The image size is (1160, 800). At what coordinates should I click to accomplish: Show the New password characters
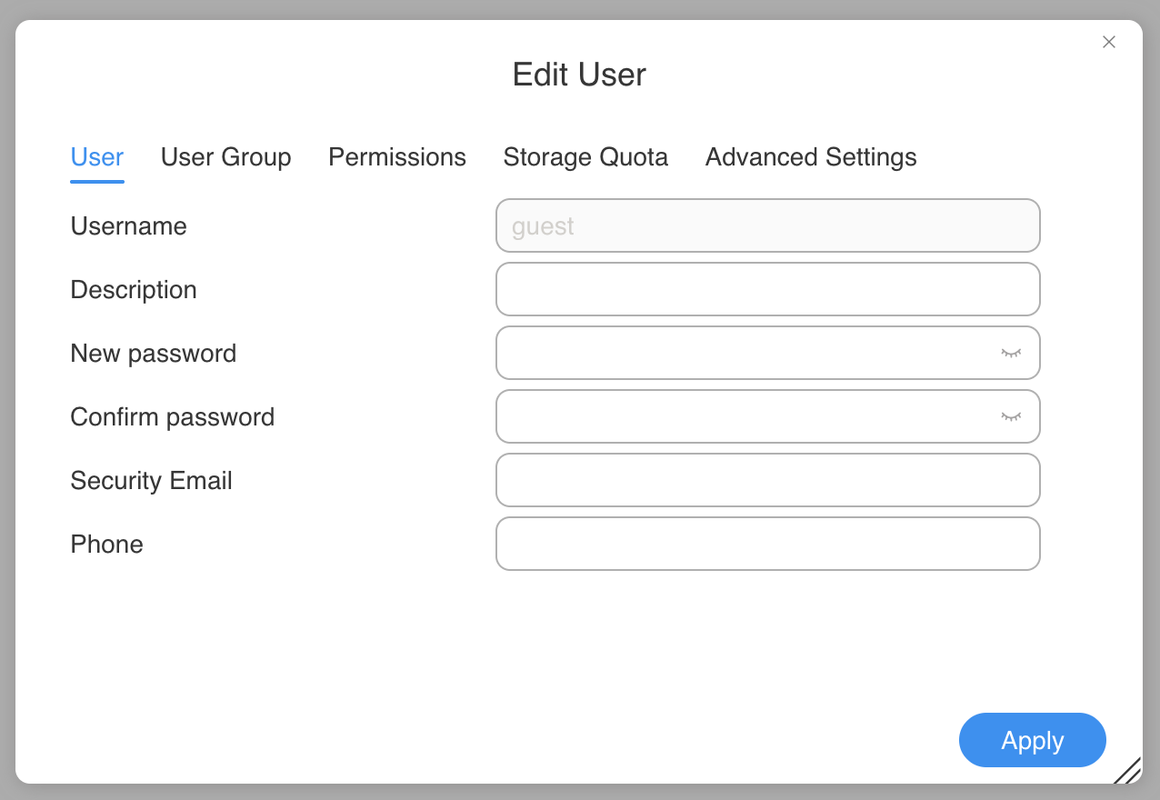(x=1011, y=353)
